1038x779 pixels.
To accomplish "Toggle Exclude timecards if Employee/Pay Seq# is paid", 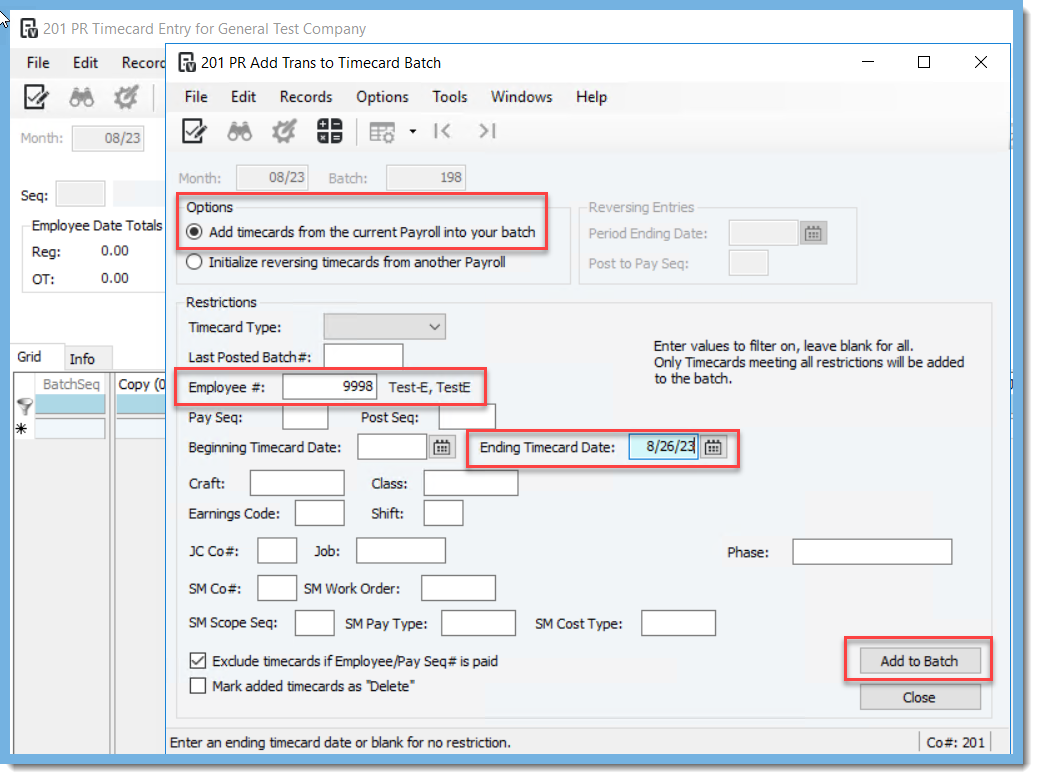I will coord(197,661).
